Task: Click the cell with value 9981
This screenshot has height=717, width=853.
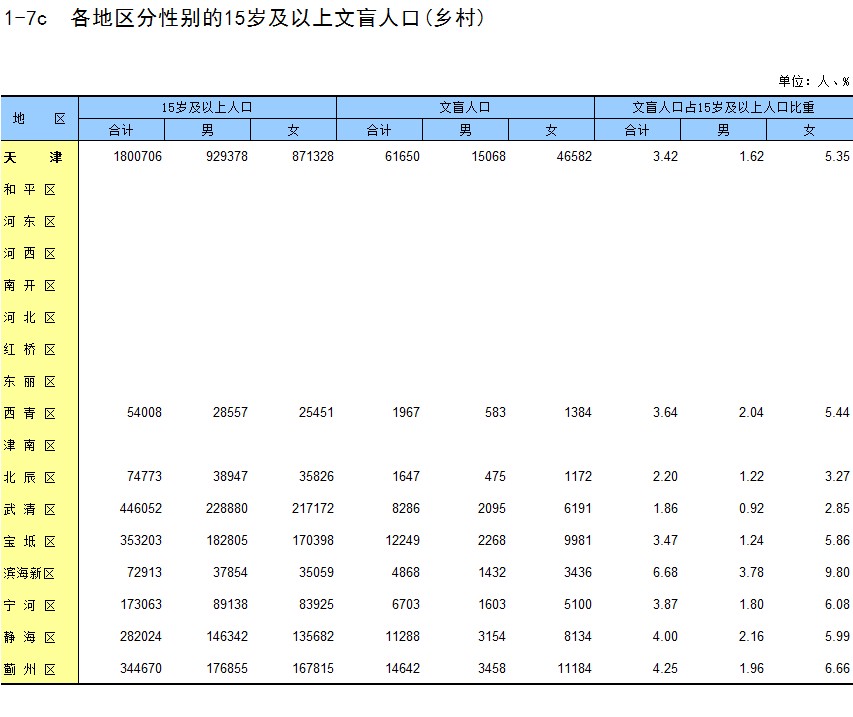Action: point(578,541)
